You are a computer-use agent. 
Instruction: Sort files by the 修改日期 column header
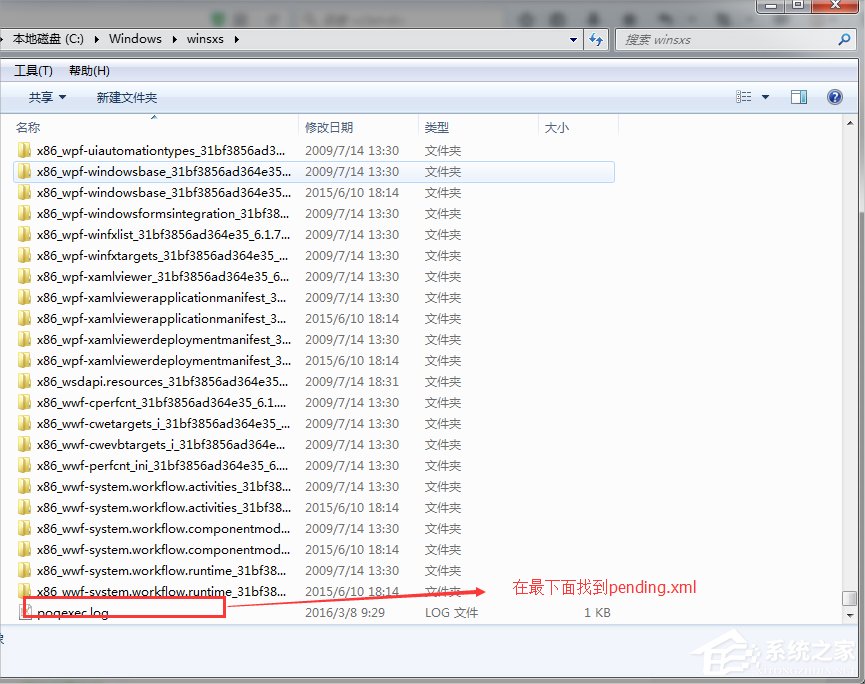click(330, 127)
